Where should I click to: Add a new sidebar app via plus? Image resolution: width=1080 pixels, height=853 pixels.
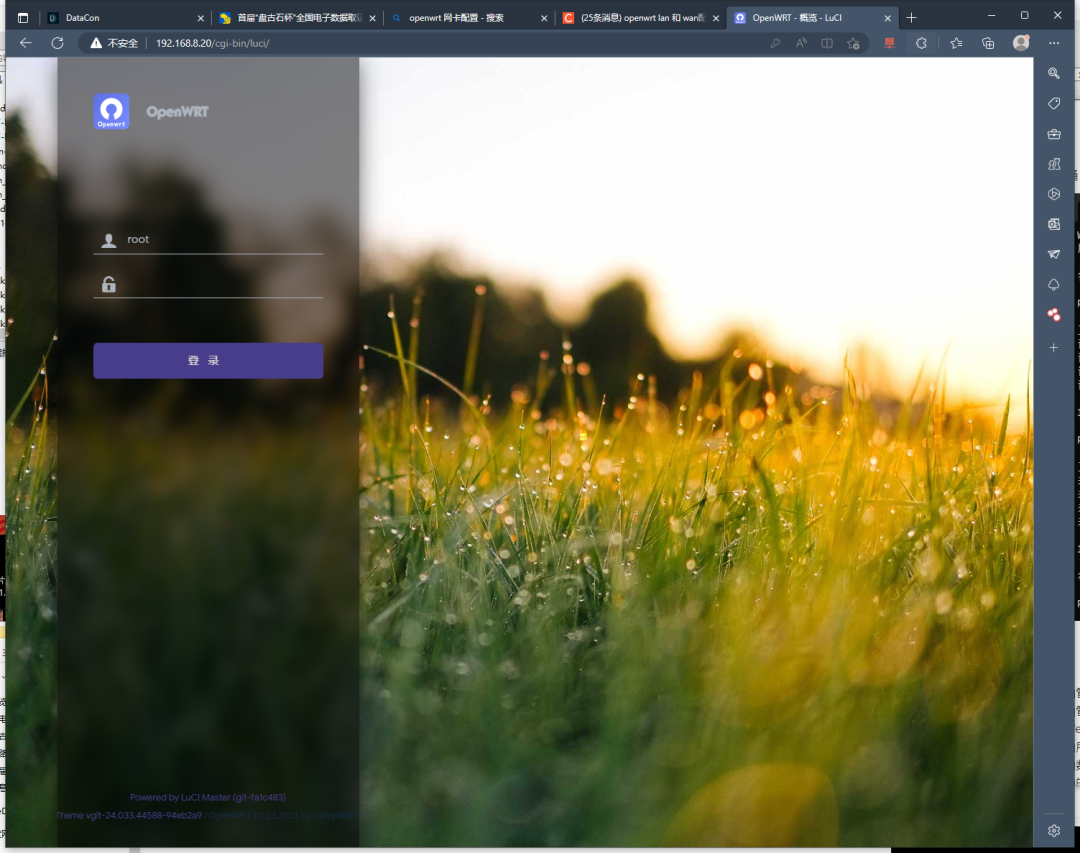click(1054, 347)
